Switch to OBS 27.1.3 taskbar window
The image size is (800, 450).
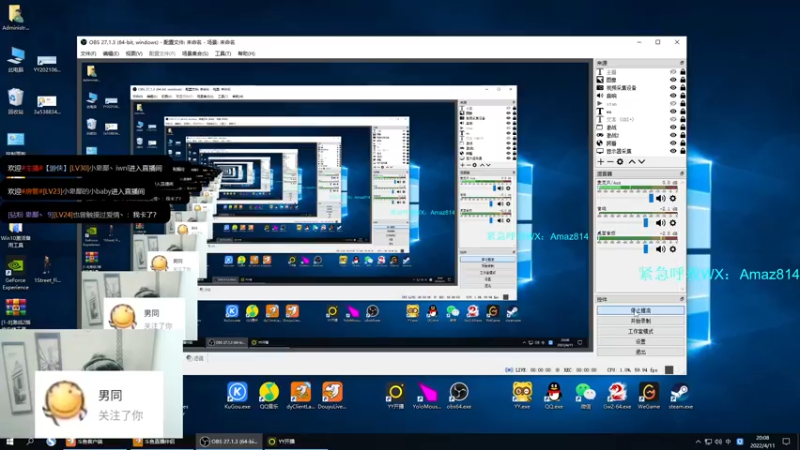tap(229, 442)
